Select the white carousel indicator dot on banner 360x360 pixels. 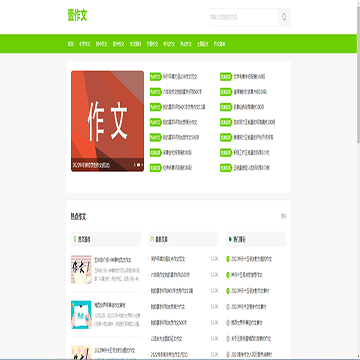139,165
